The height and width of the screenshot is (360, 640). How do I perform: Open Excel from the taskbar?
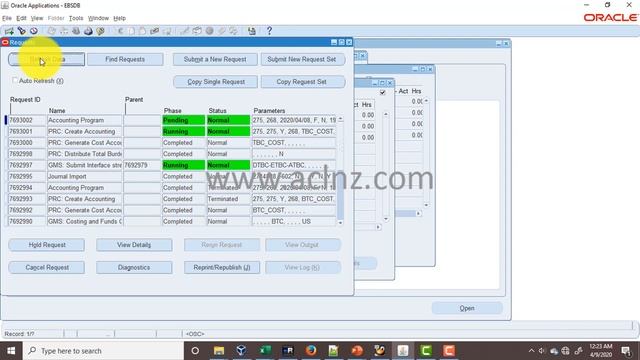265,351
